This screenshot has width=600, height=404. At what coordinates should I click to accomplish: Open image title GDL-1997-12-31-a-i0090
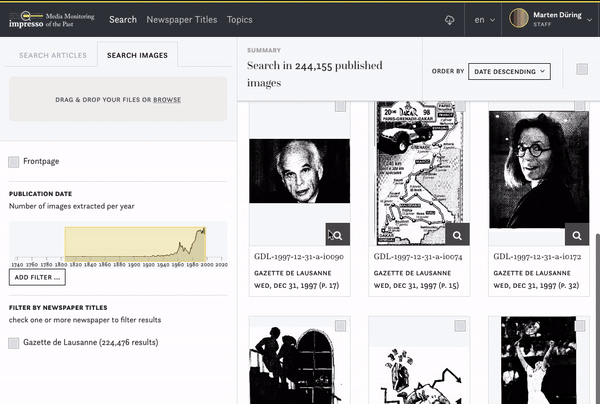click(x=299, y=257)
